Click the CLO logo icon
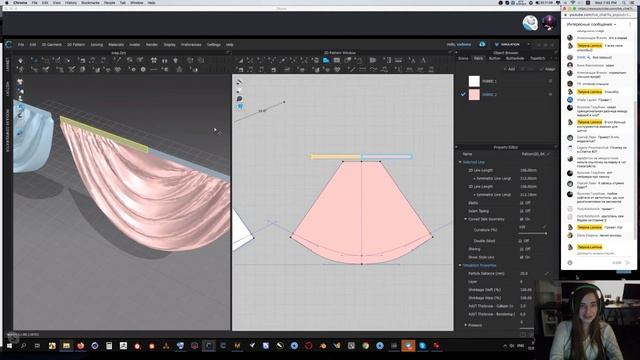The image size is (640, 360). point(9,44)
